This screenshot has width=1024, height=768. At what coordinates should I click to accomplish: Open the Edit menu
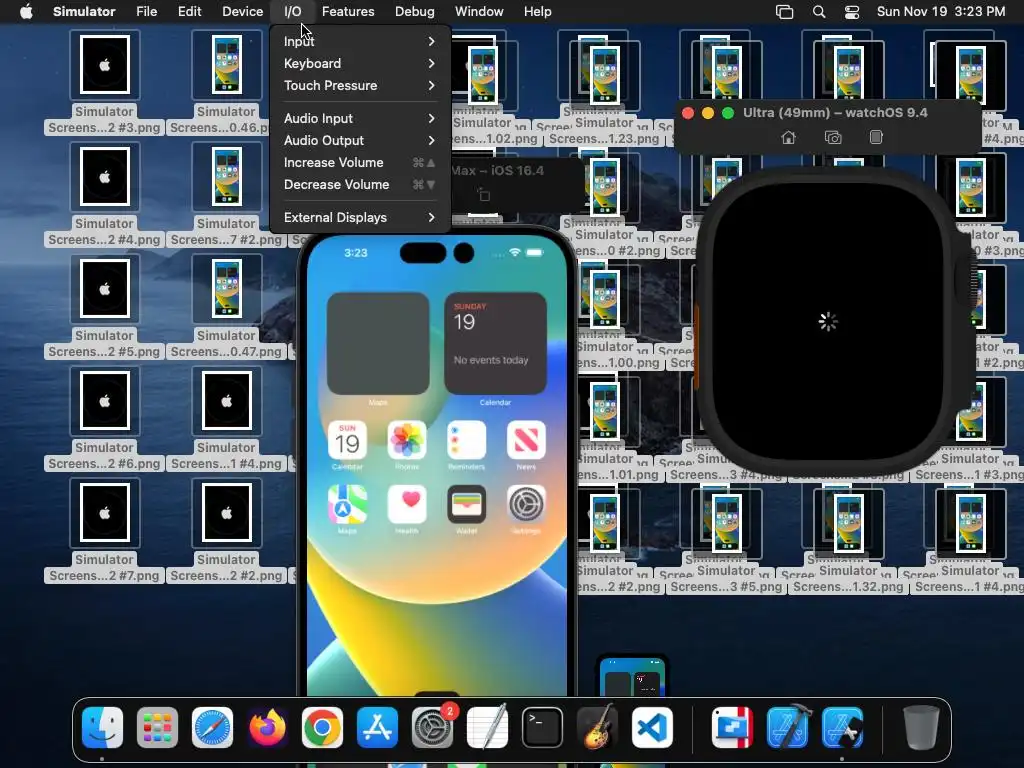pos(189,12)
